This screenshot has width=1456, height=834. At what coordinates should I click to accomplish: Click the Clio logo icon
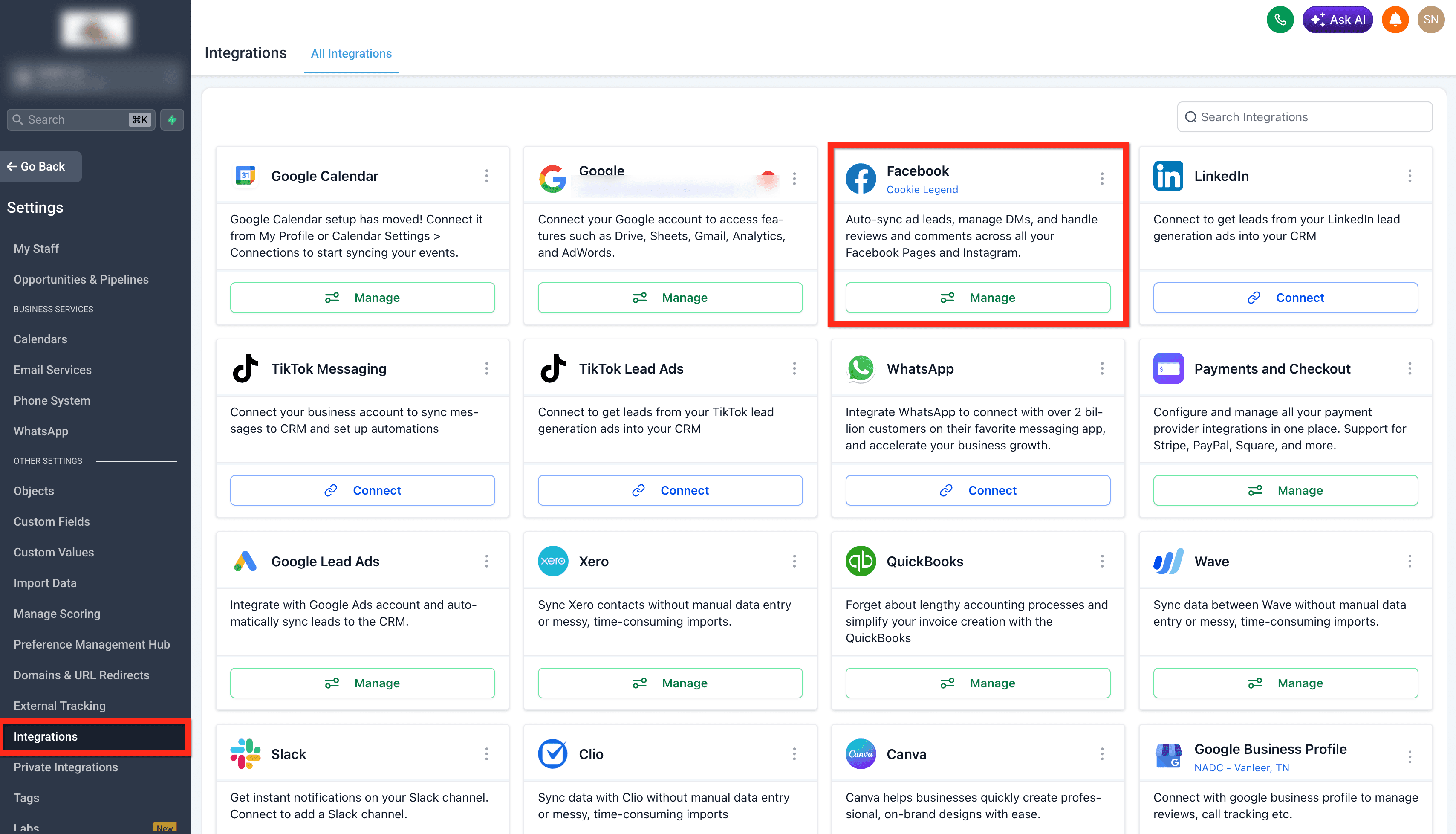tap(552, 754)
